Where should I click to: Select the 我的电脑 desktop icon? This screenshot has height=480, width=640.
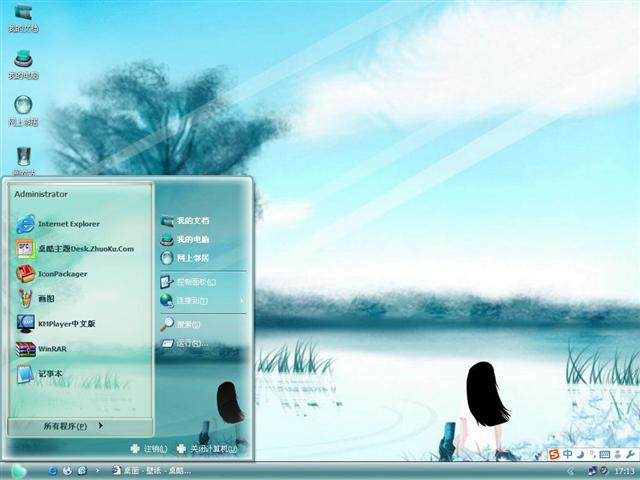(x=24, y=64)
